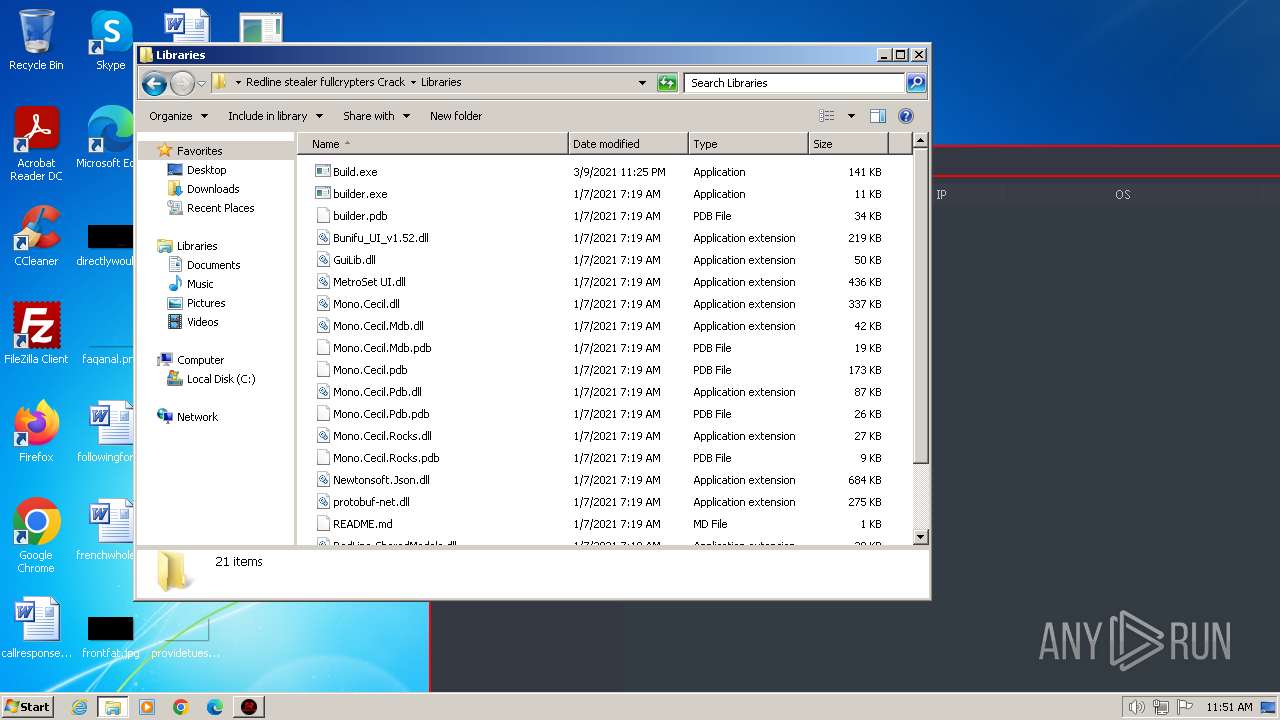Open Desktop in the navigation pane
Image resolution: width=1280 pixels, height=720 pixels.
coord(206,170)
